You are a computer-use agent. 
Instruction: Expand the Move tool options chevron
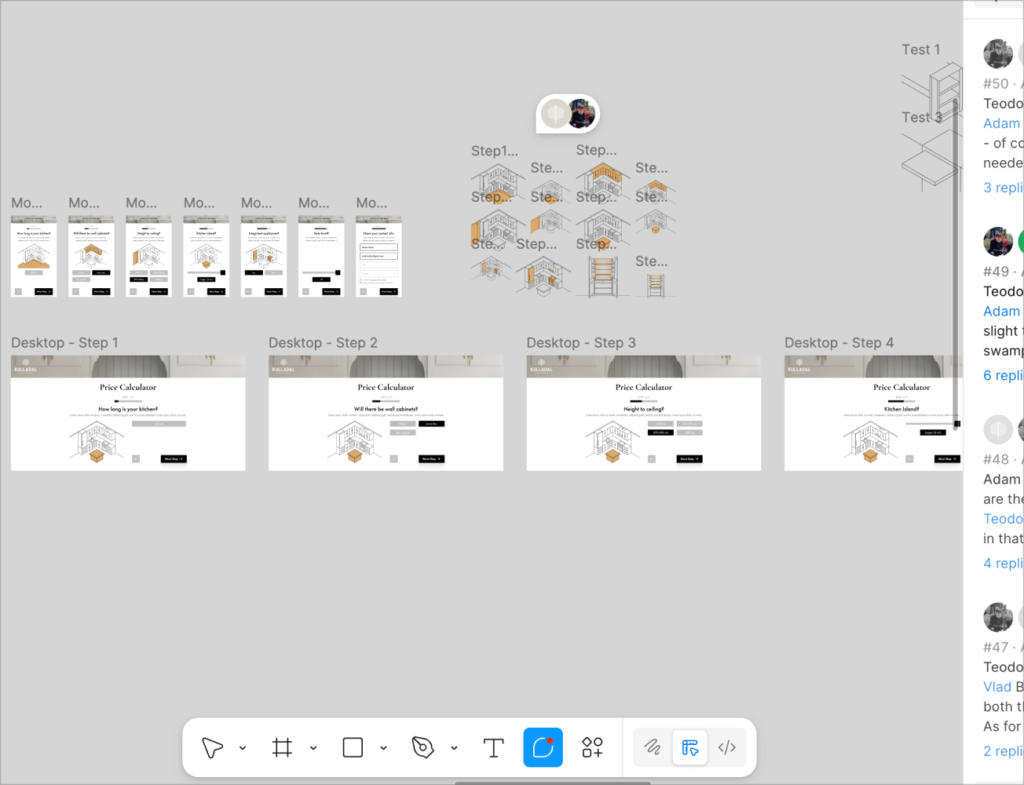tap(243, 748)
